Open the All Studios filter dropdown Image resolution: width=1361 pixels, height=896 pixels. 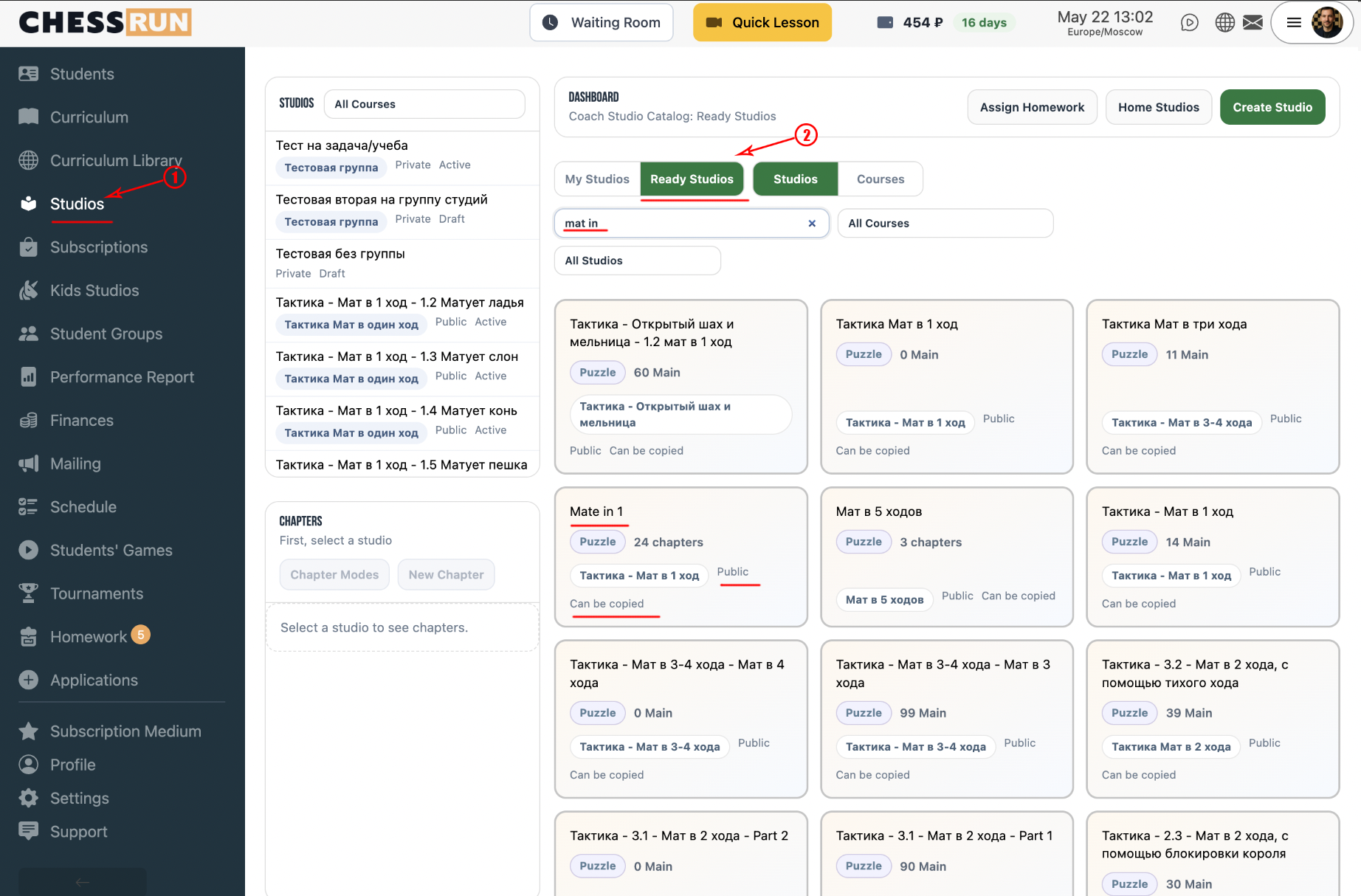(637, 261)
